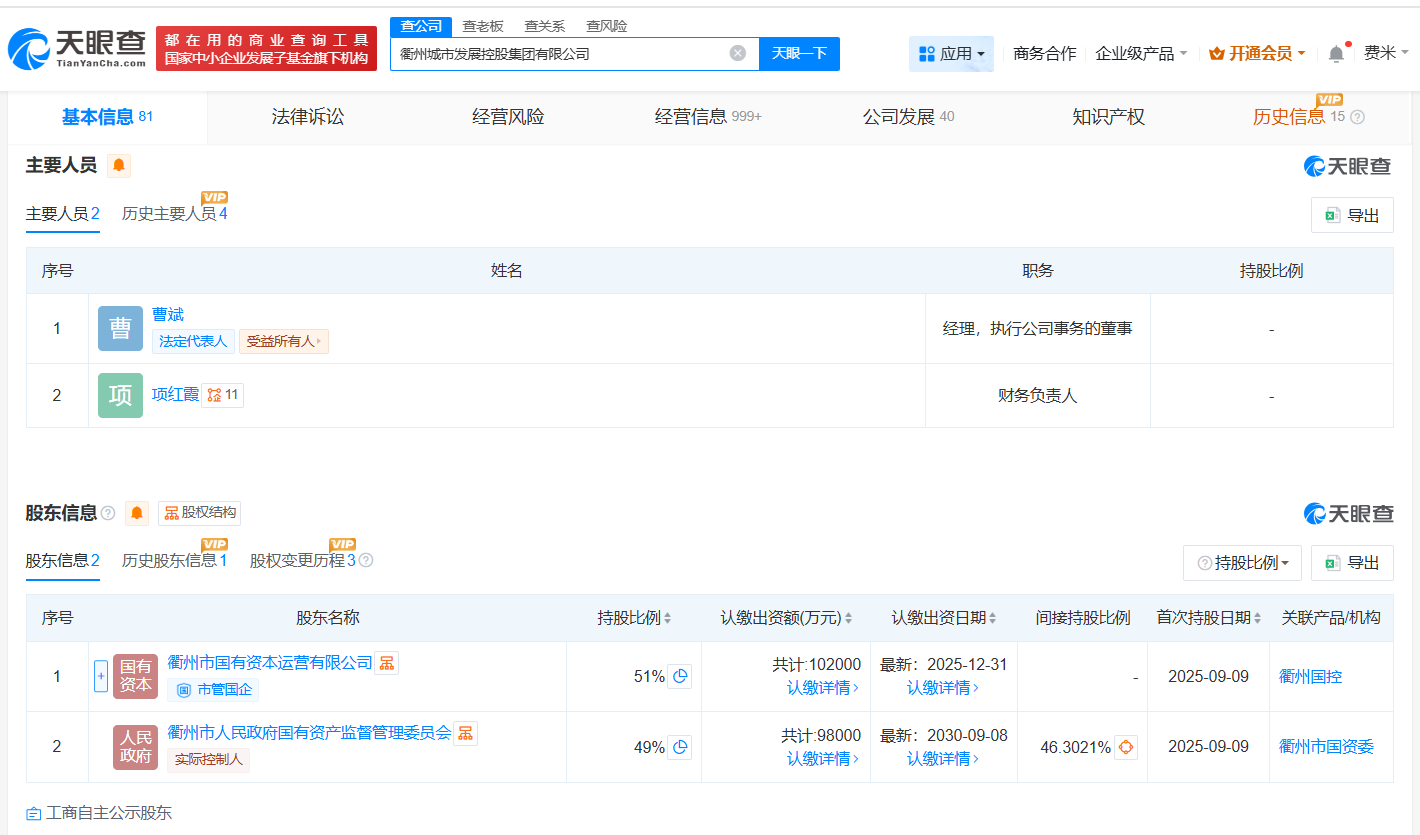Expand row for 衢州市国有资本运营有限公司
The image size is (1420, 835).
101,676
